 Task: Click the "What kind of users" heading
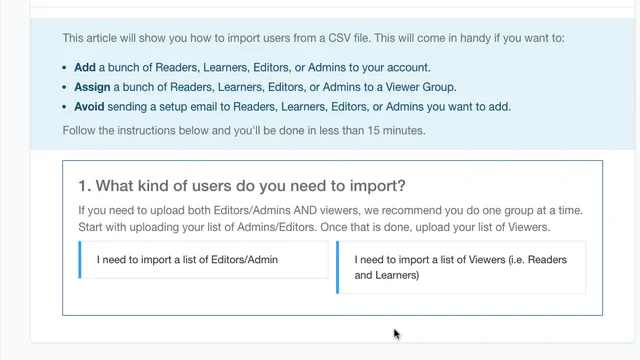[x=242, y=186]
